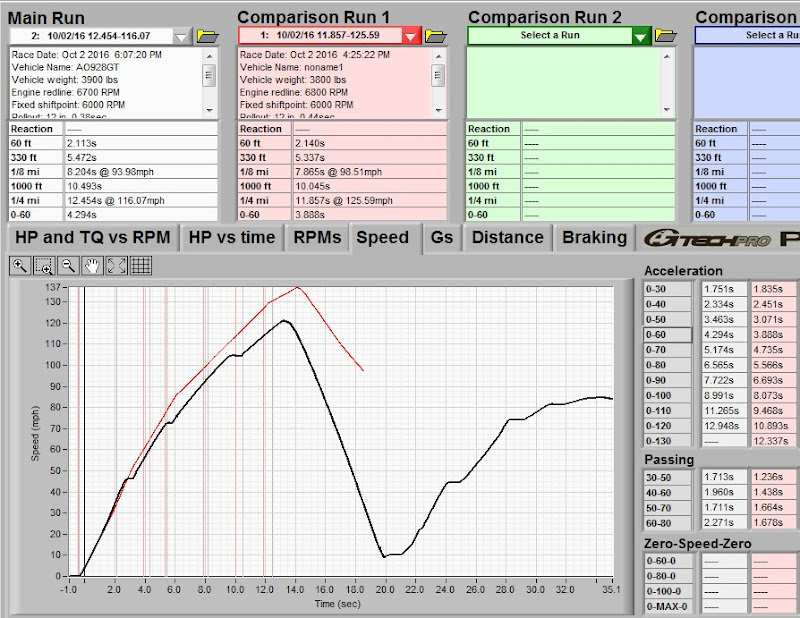This screenshot has width=800, height=618.
Task: Select the 50-70 Passing range
Action: (x=668, y=508)
